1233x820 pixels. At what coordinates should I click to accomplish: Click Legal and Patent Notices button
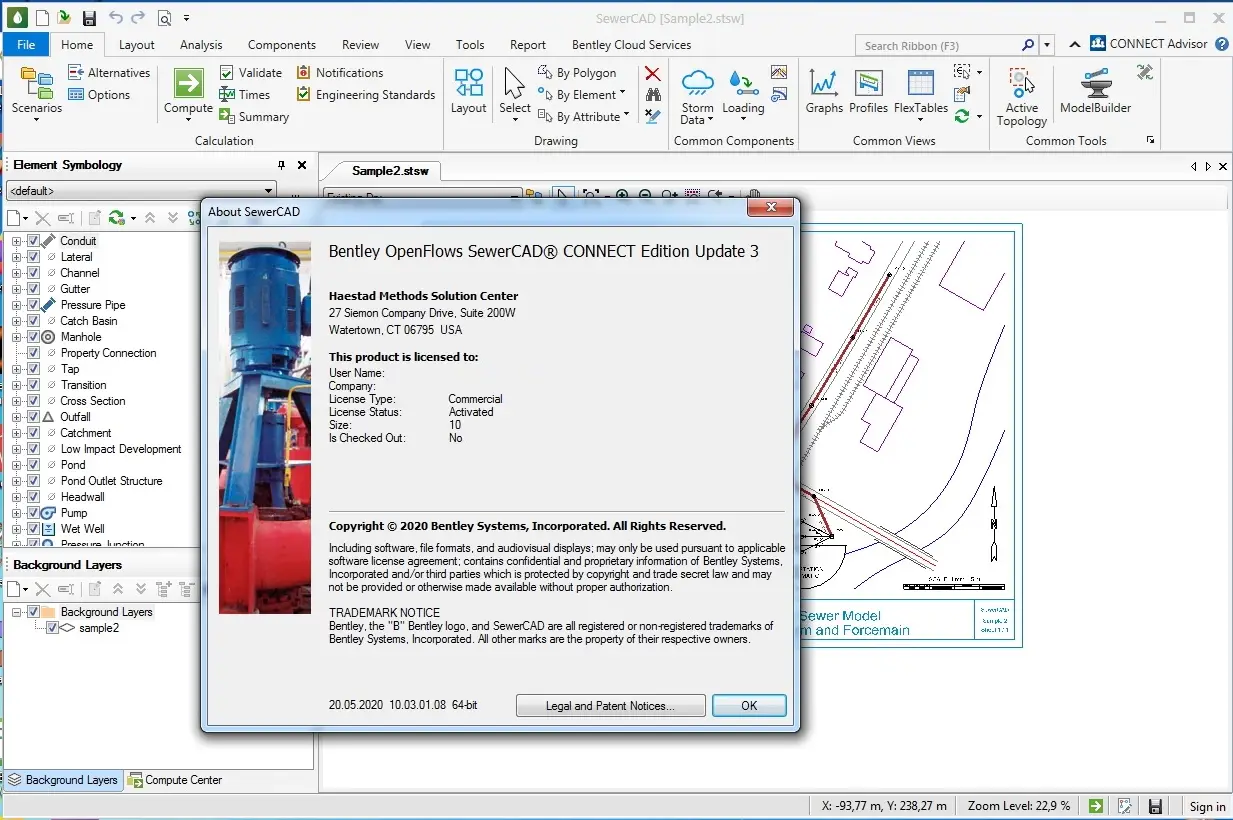click(610, 706)
